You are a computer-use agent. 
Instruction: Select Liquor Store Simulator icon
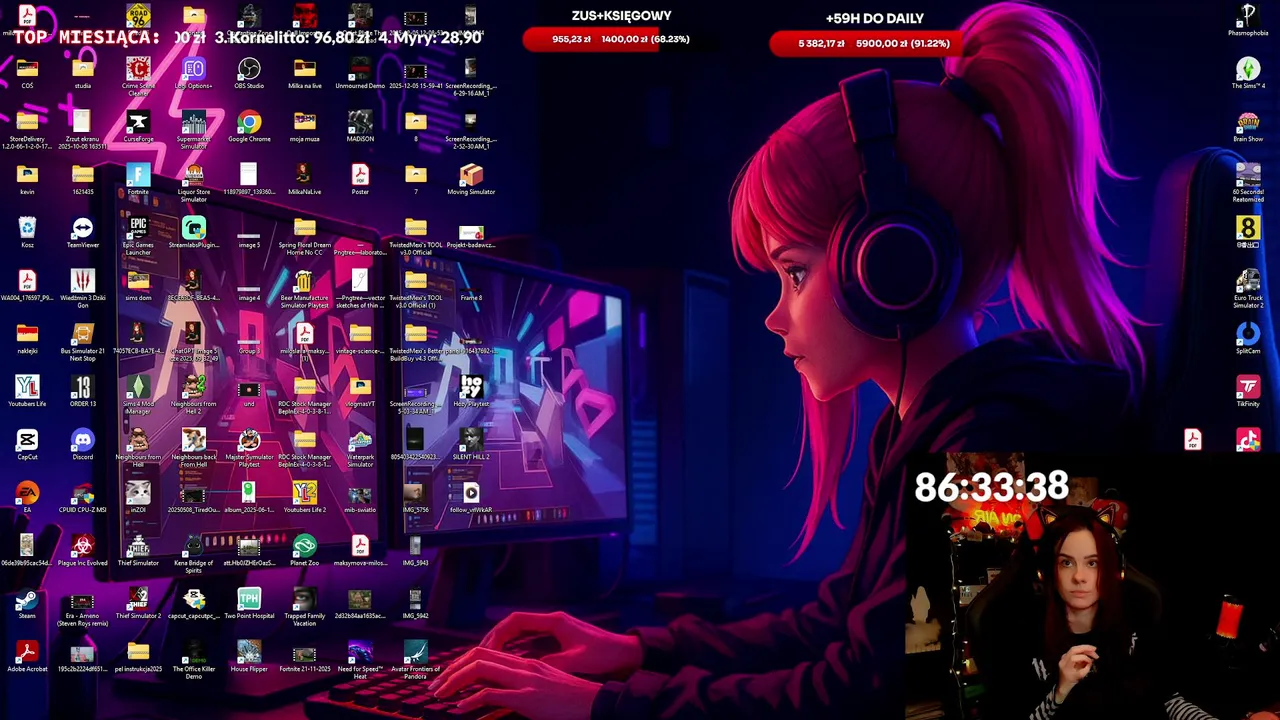(x=194, y=181)
